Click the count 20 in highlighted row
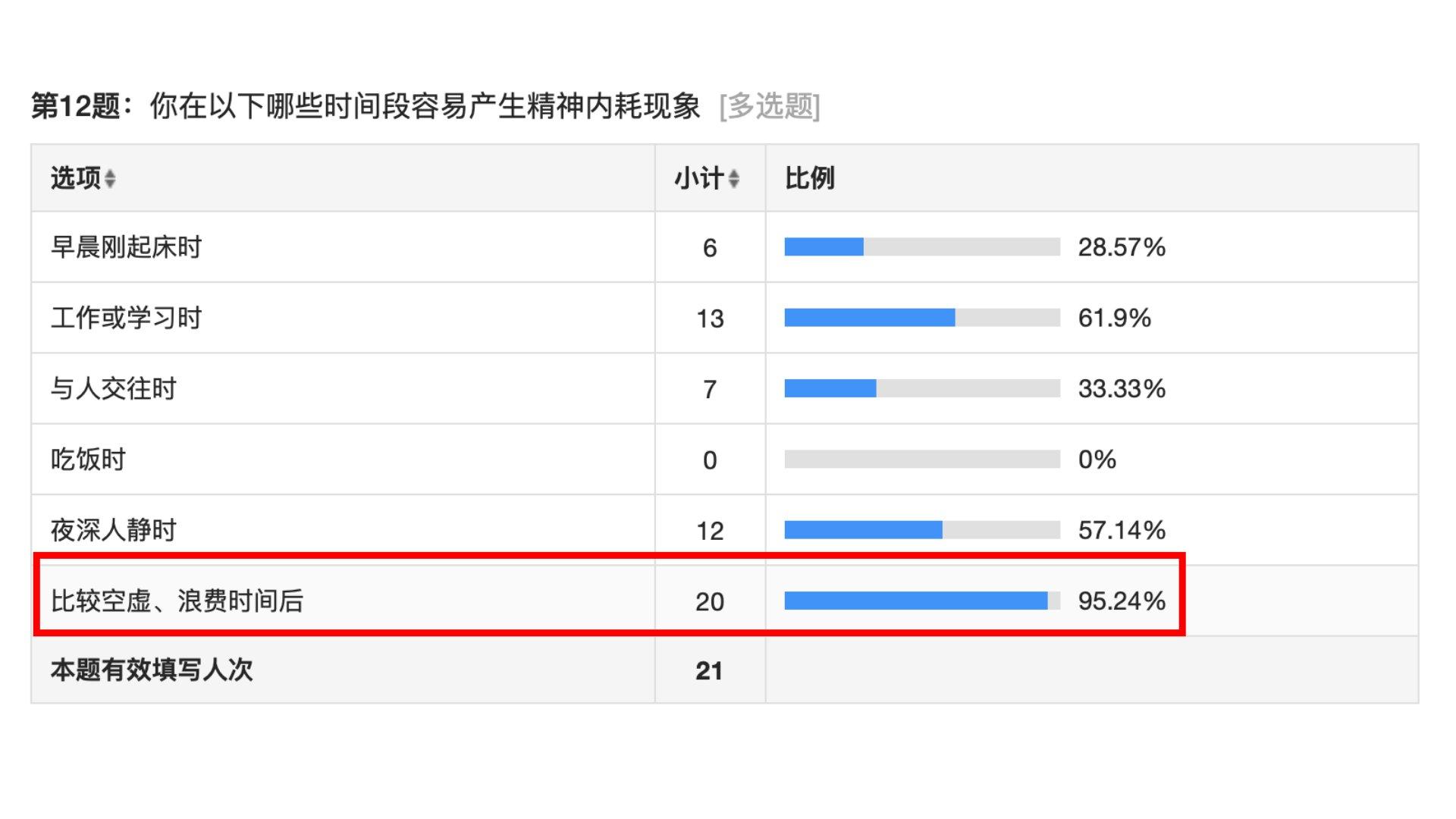 [x=709, y=602]
